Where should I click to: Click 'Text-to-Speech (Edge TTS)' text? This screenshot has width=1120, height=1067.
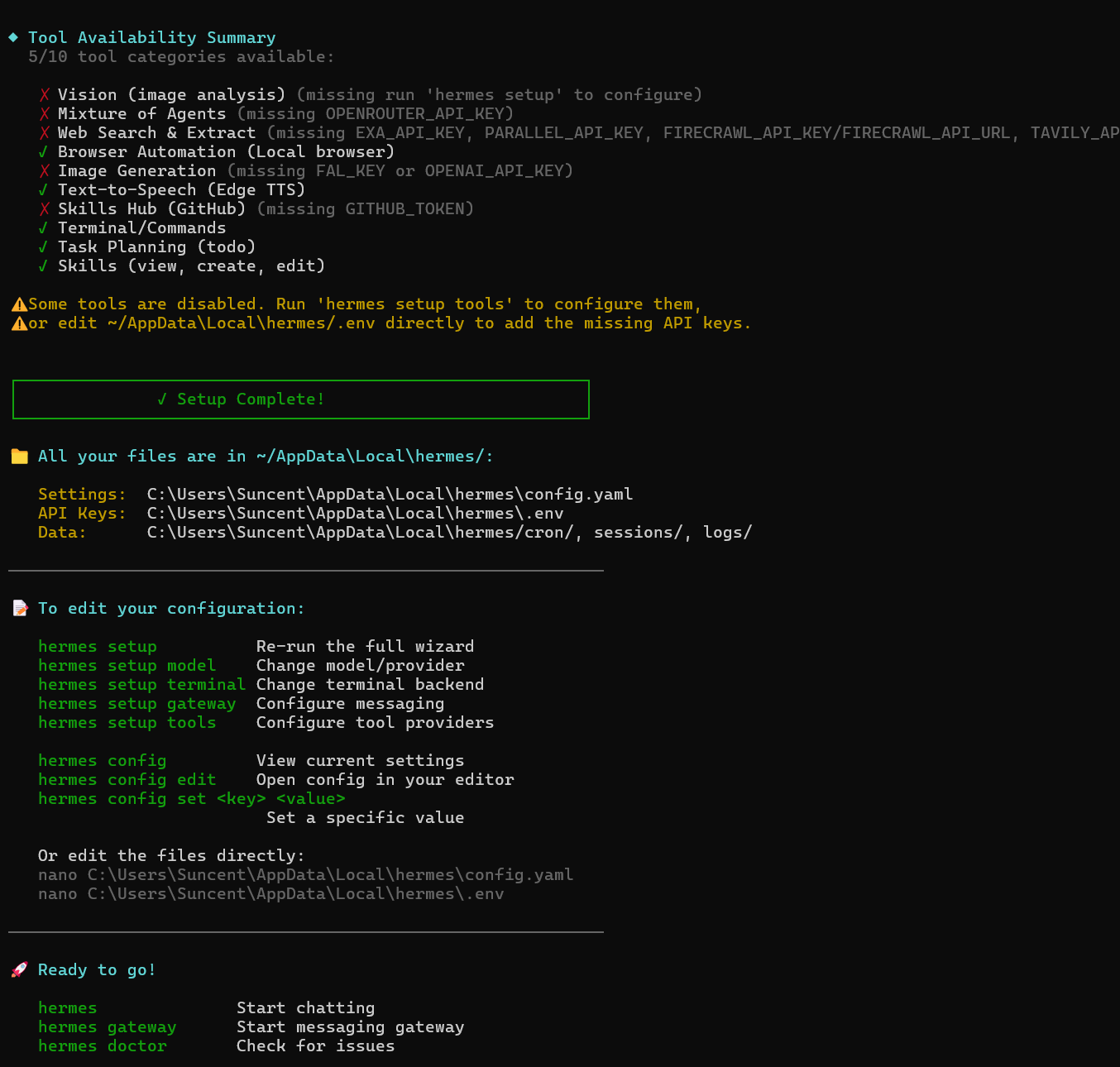pyautogui.click(x=181, y=190)
